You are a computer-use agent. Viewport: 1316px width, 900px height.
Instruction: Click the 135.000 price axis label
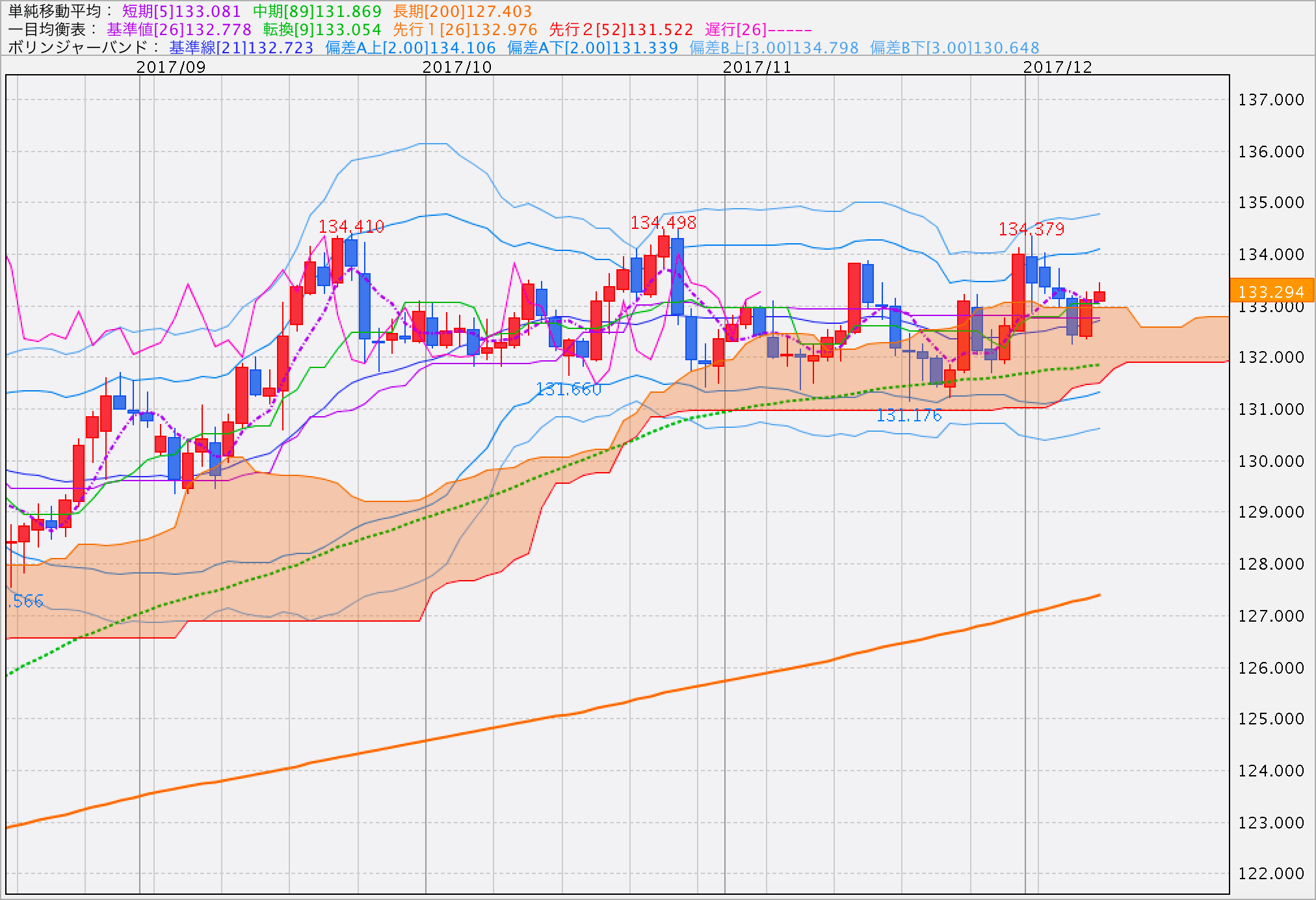1271,202
